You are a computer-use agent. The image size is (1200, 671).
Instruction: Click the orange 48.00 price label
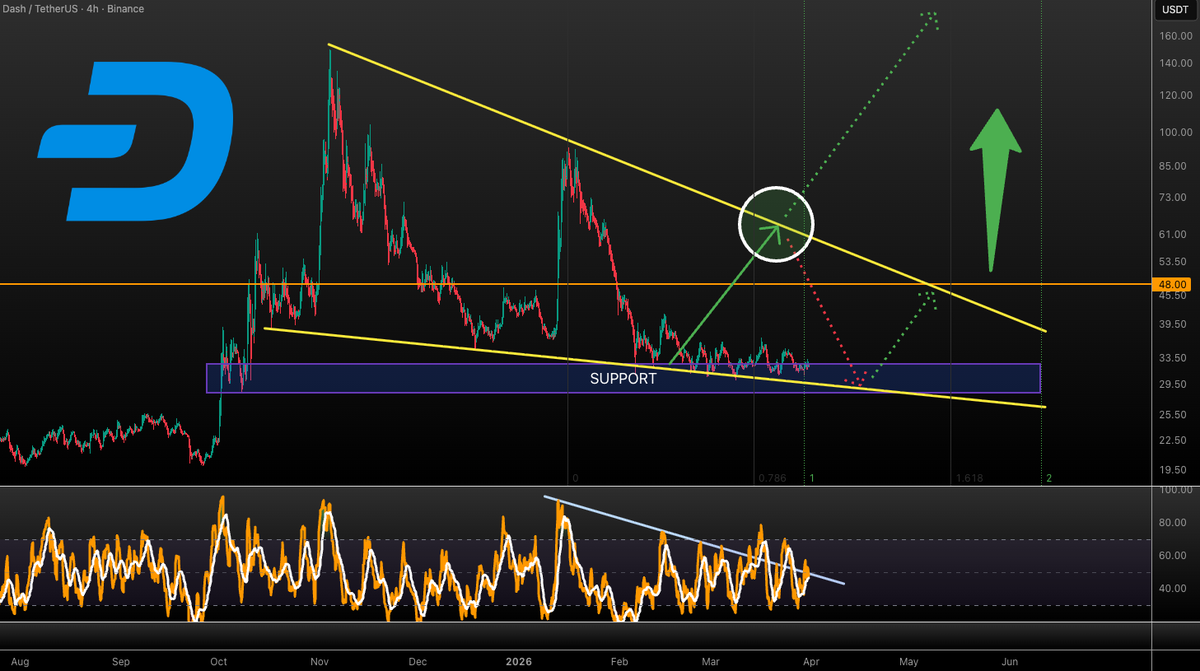[1174, 284]
